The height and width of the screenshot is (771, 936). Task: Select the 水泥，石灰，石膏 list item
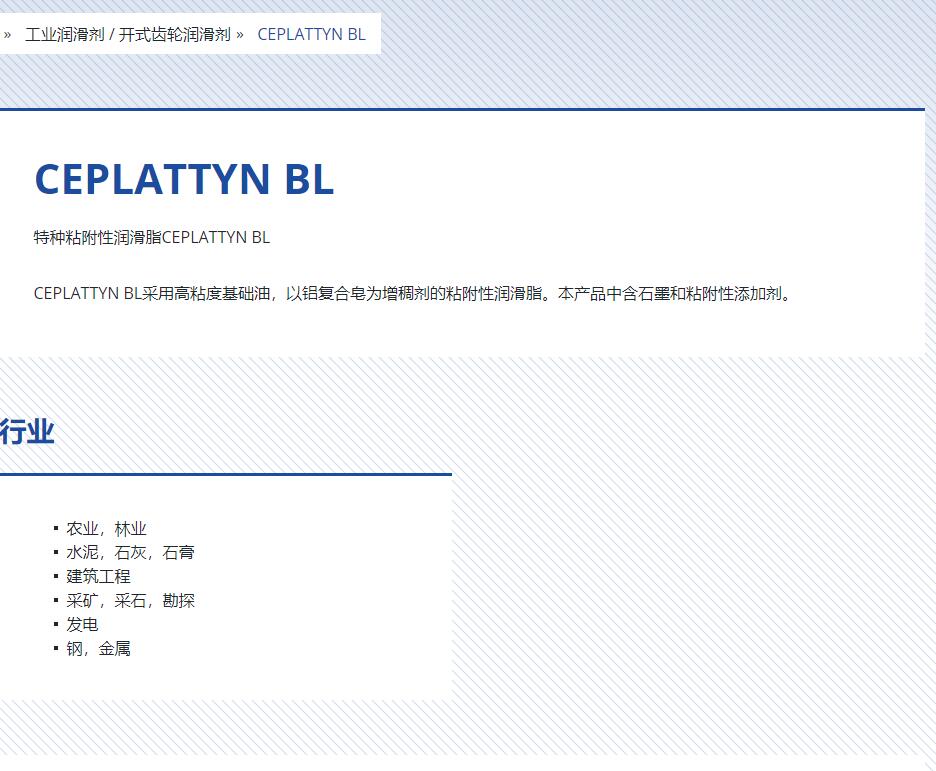pos(130,553)
